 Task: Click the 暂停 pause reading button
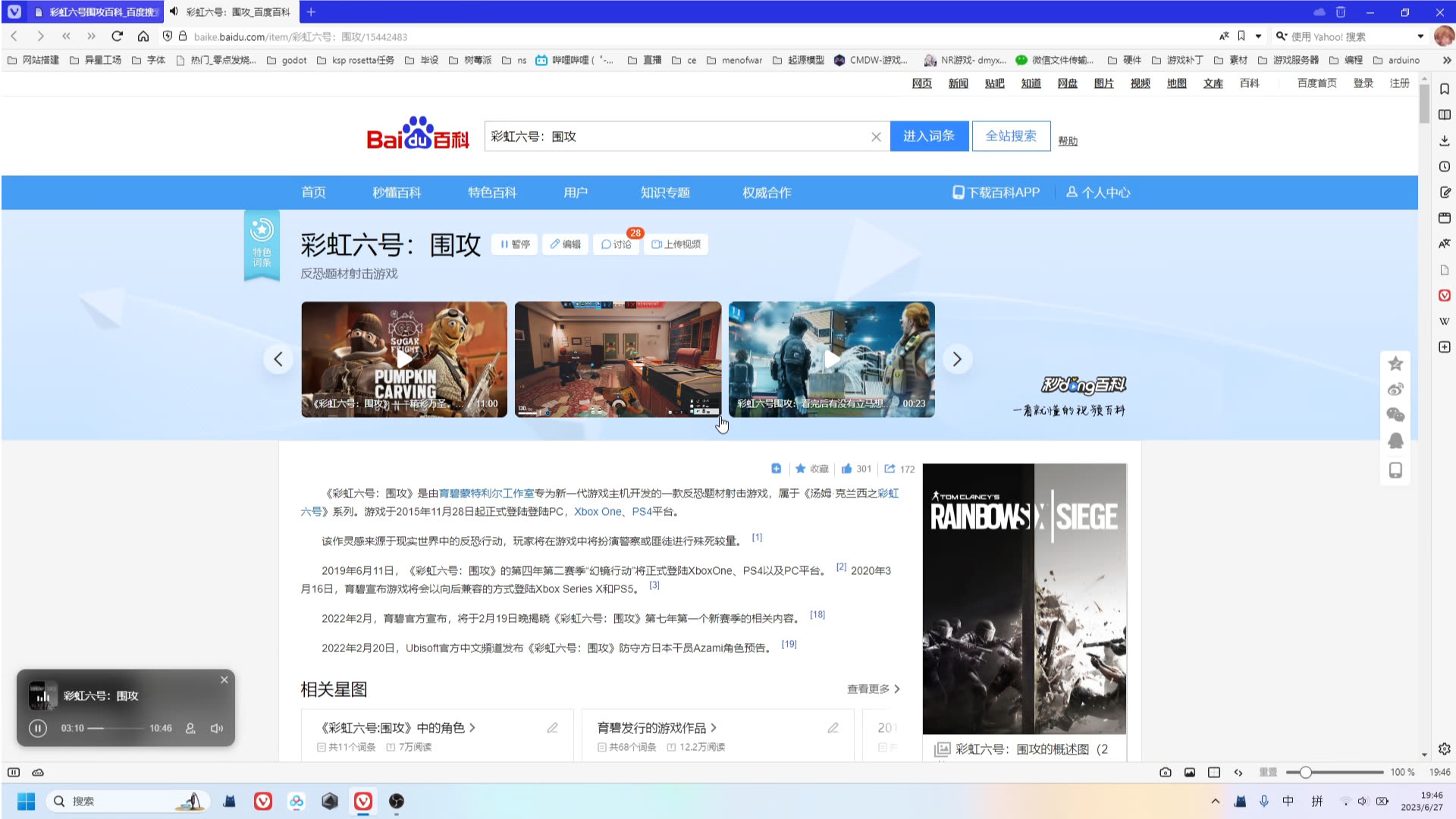click(x=515, y=244)
